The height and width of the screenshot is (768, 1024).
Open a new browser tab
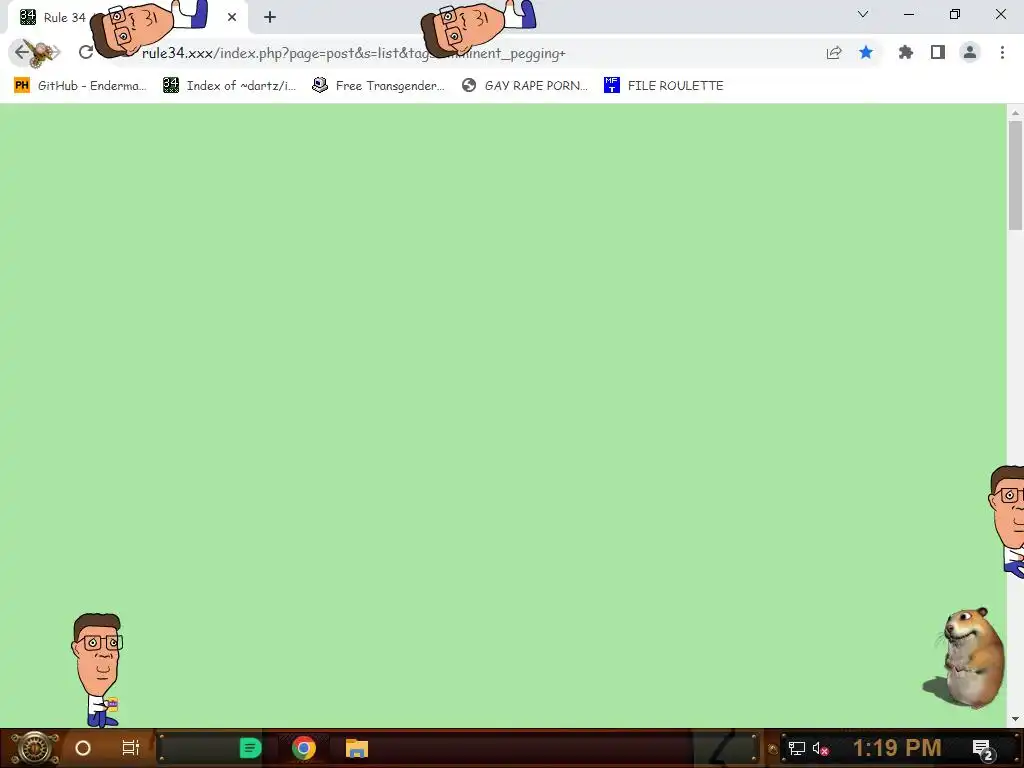[x=270, y=17]
